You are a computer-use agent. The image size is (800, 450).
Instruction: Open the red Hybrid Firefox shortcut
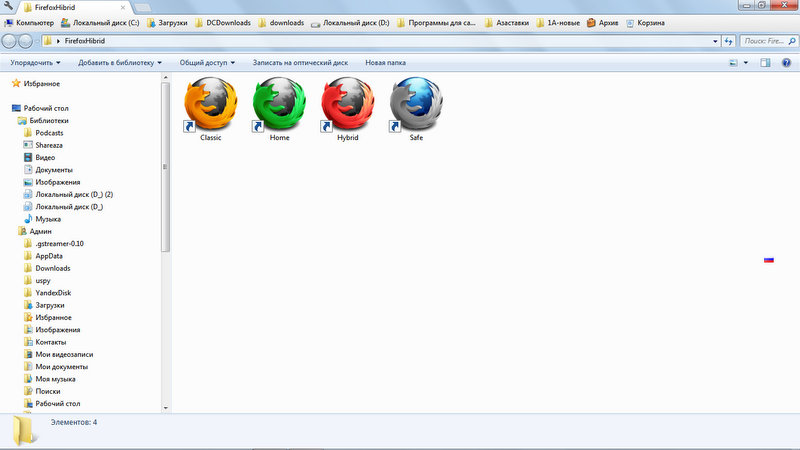(347, 105)
